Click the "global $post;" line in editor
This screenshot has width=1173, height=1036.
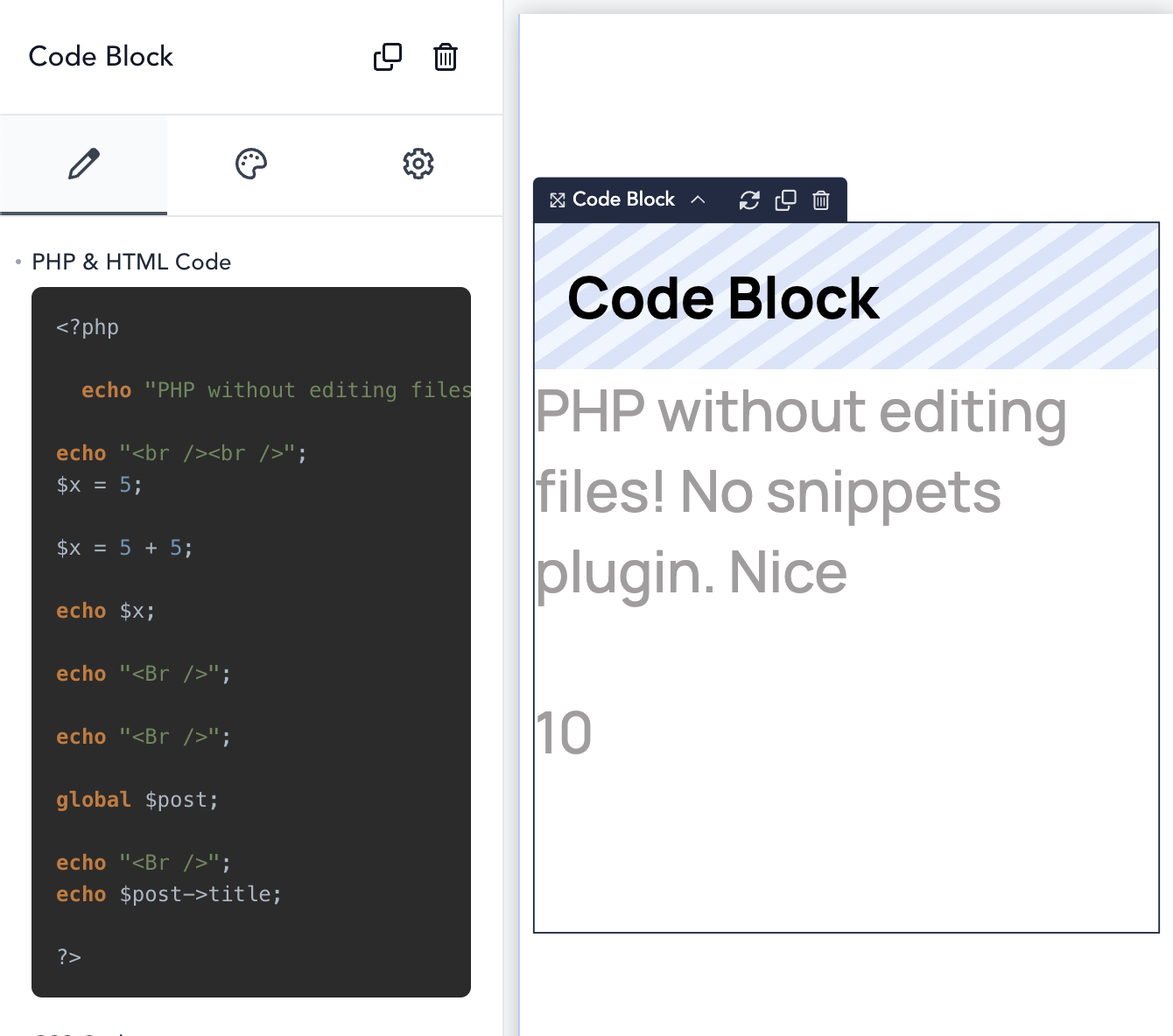click(x=137, y=800)
